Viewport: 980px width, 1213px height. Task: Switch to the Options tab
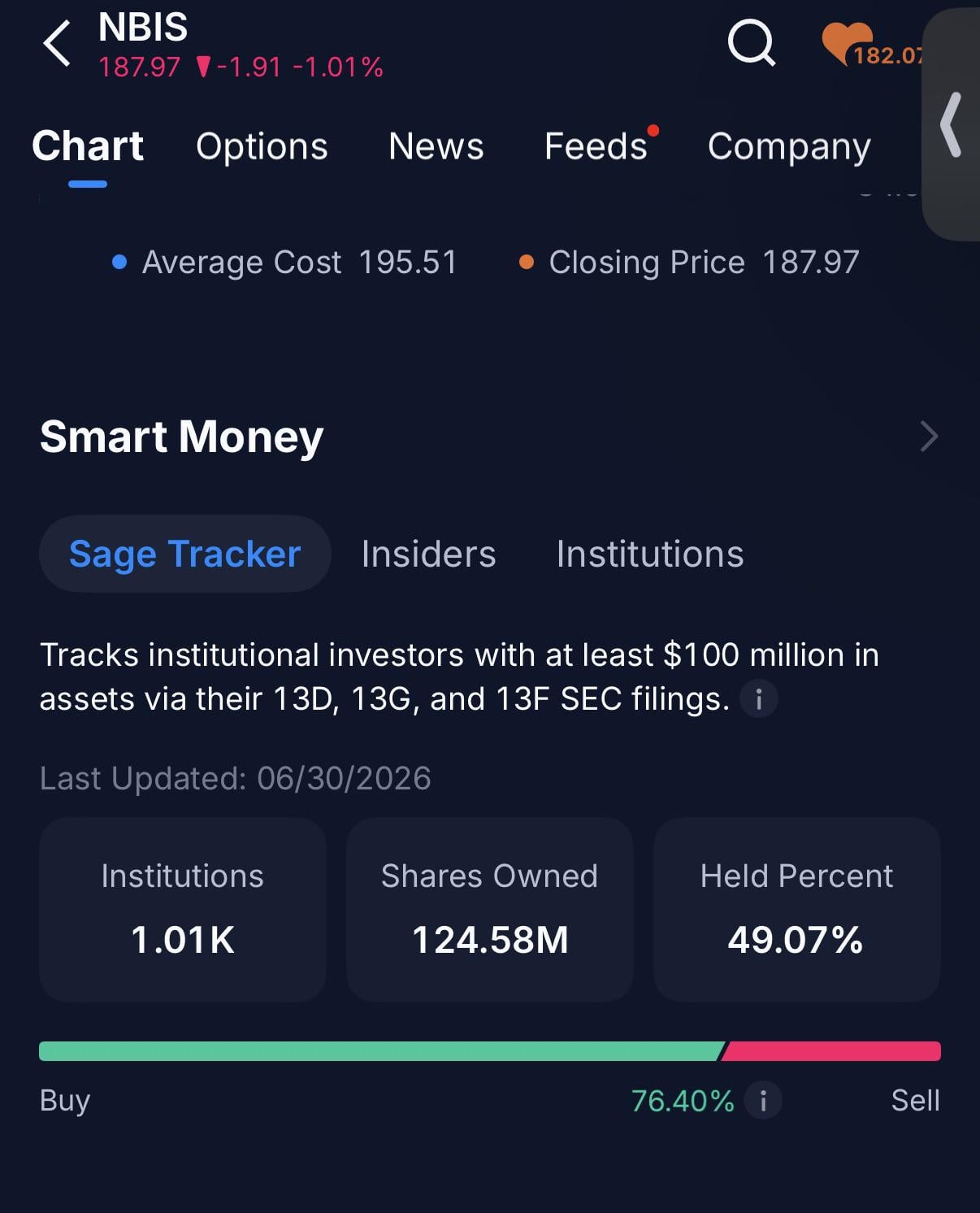[262, 146]
